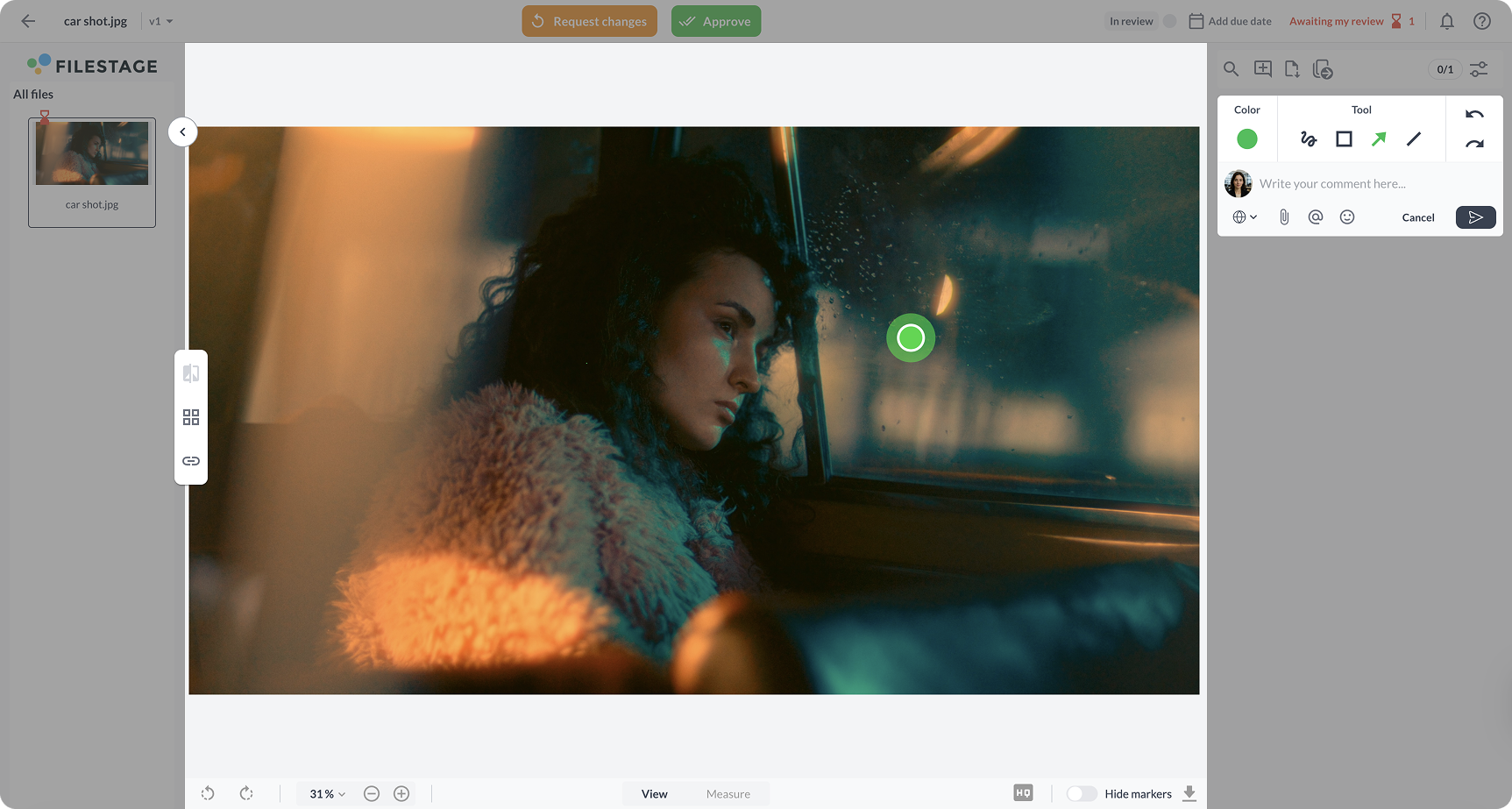This screenshot has width=1512, height=809.
Task: Open the language globe dropdown
Action: [x=1244, y=216]
